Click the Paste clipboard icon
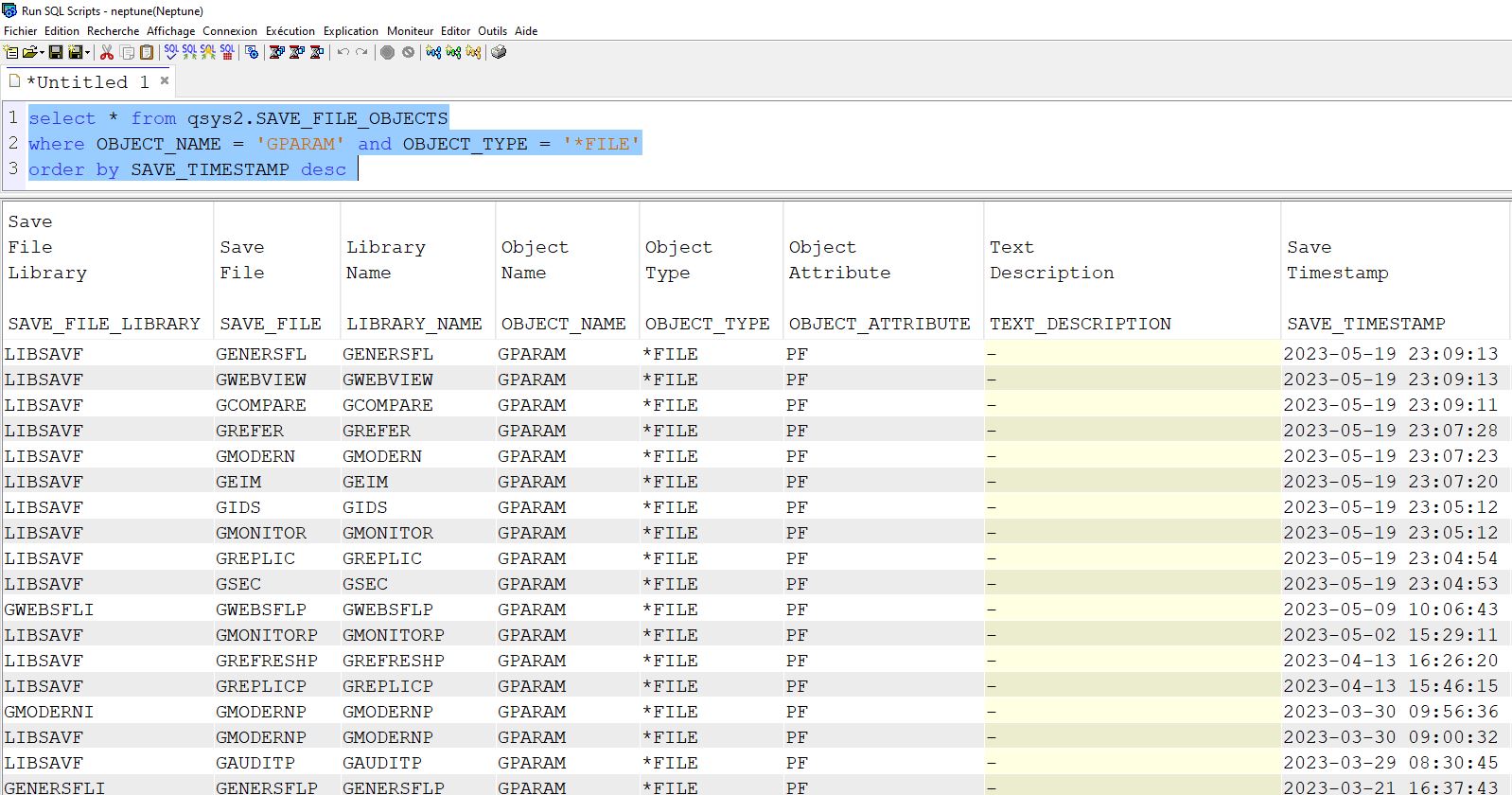The image size is (1512, 795). click(147, 52)
